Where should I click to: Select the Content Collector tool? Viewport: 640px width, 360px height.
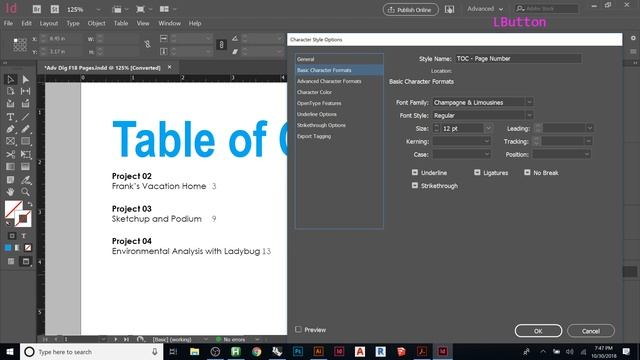click(x=11, y=104)
